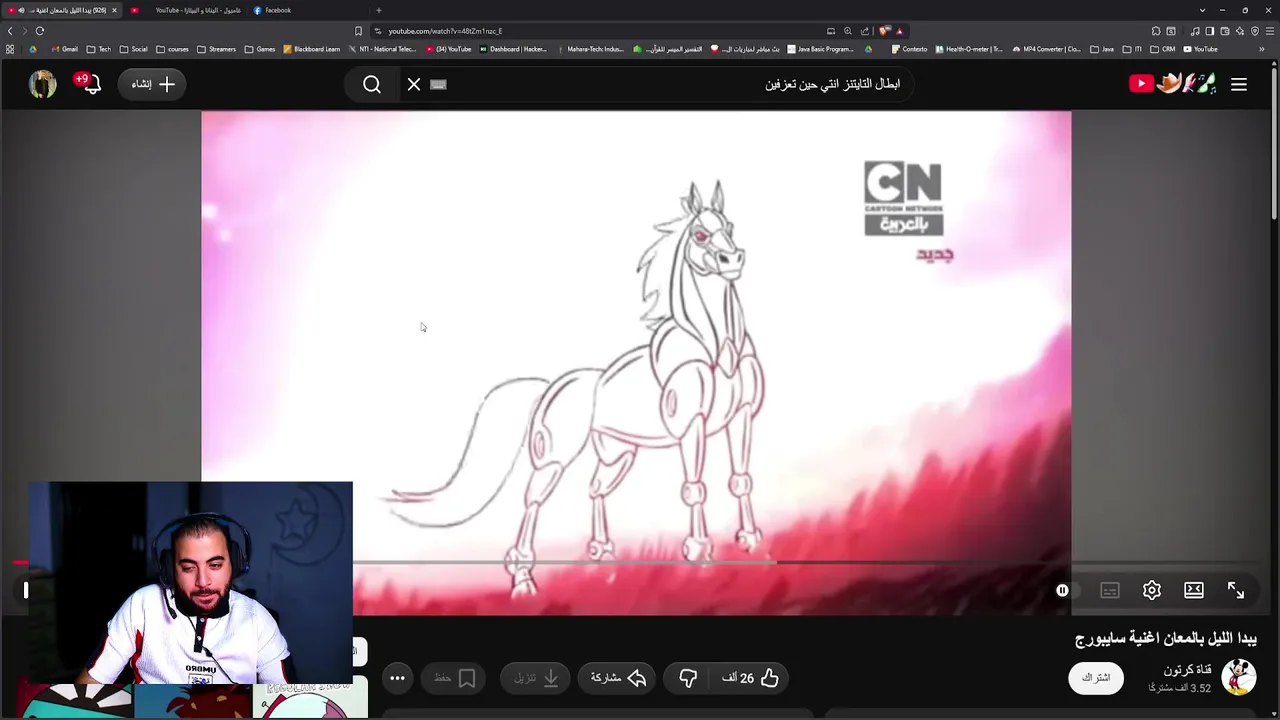Toggle subtitles/captions button
The image size is (1280, 720).
coord(1110,590)
